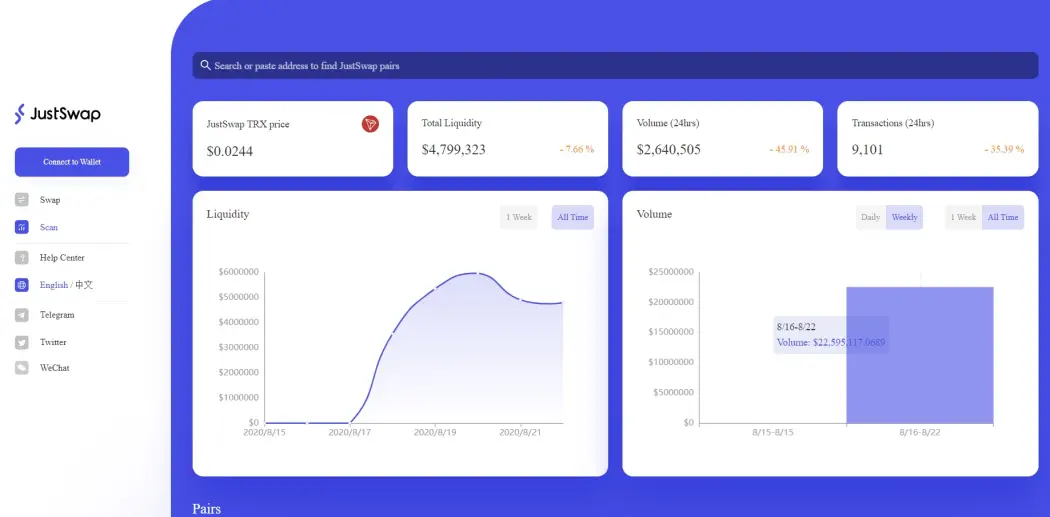Click the language globe icon
Screen dimensions: 1050x517
tap(21, 285)
